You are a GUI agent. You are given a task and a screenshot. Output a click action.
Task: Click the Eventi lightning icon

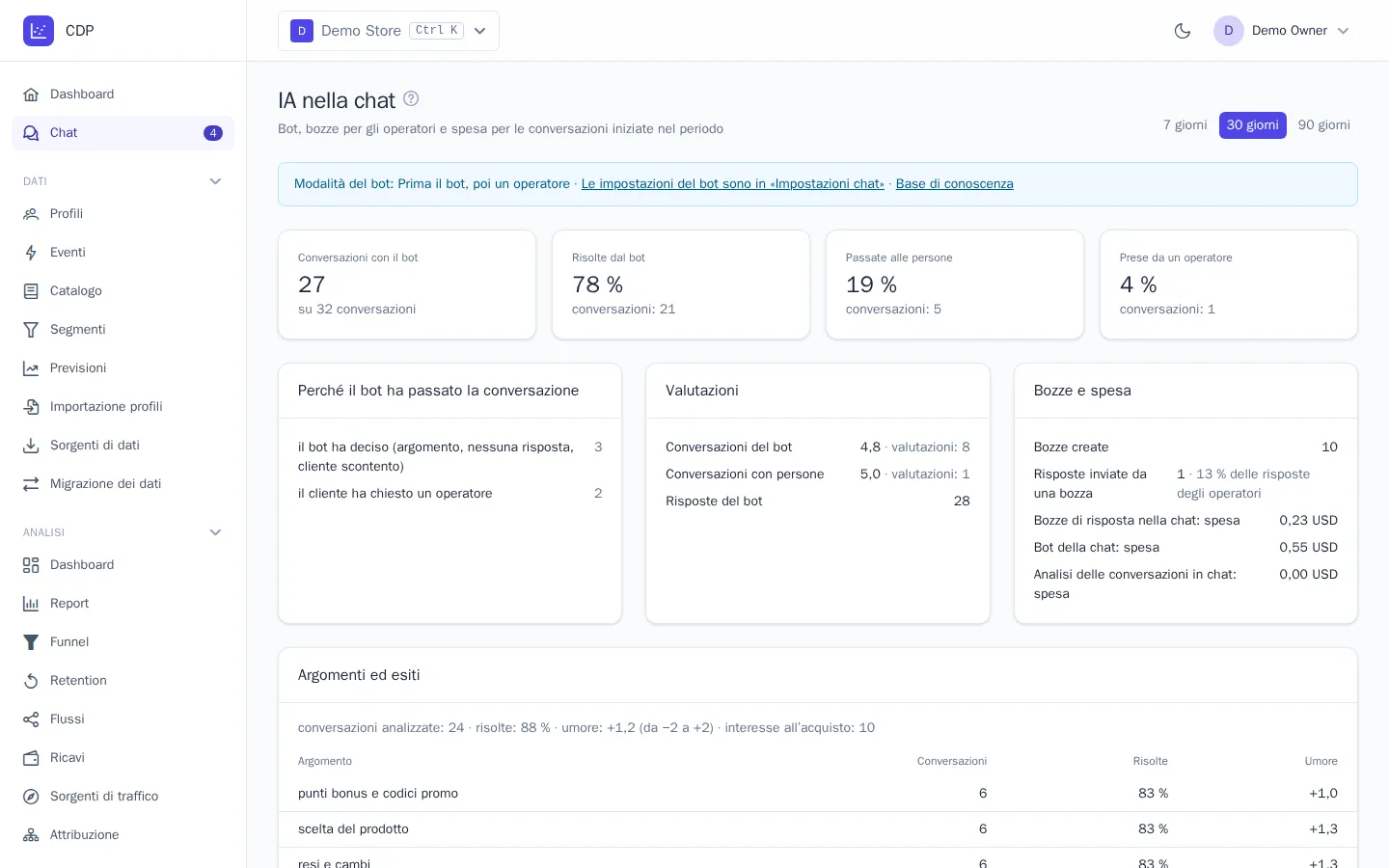[x=31, y=253]
